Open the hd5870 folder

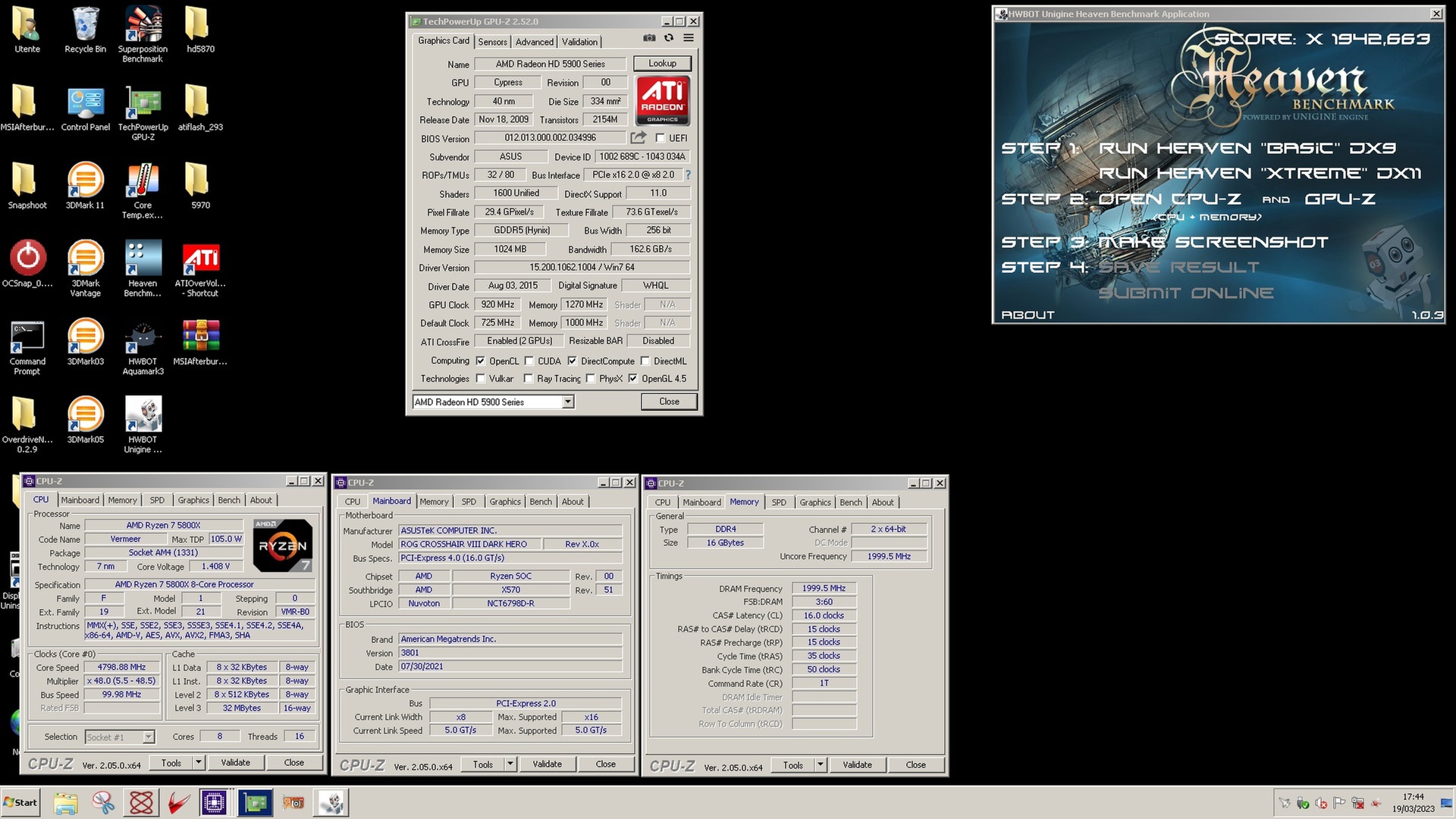point(200,30)
